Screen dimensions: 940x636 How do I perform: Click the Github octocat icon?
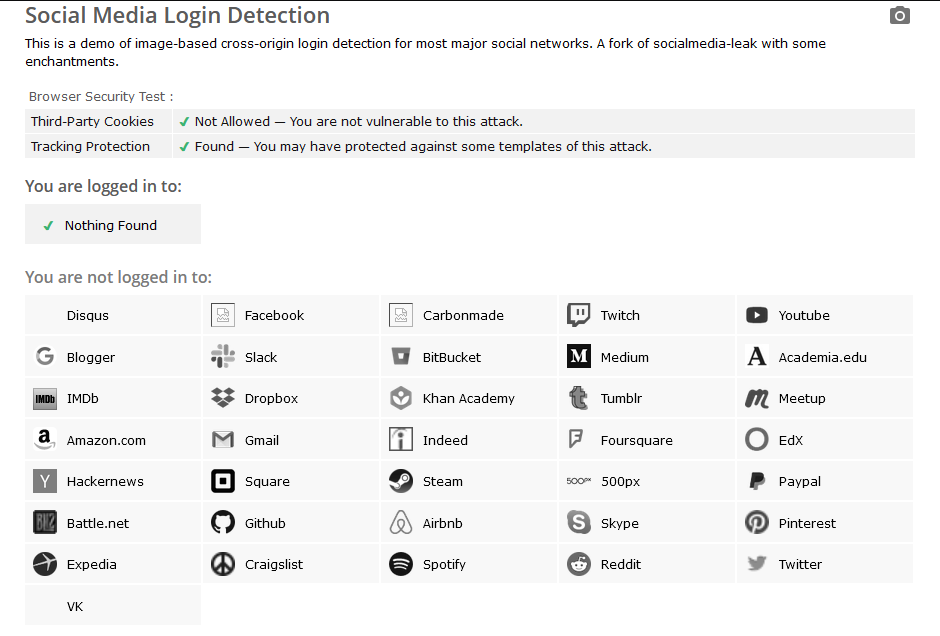pos(222,523)
